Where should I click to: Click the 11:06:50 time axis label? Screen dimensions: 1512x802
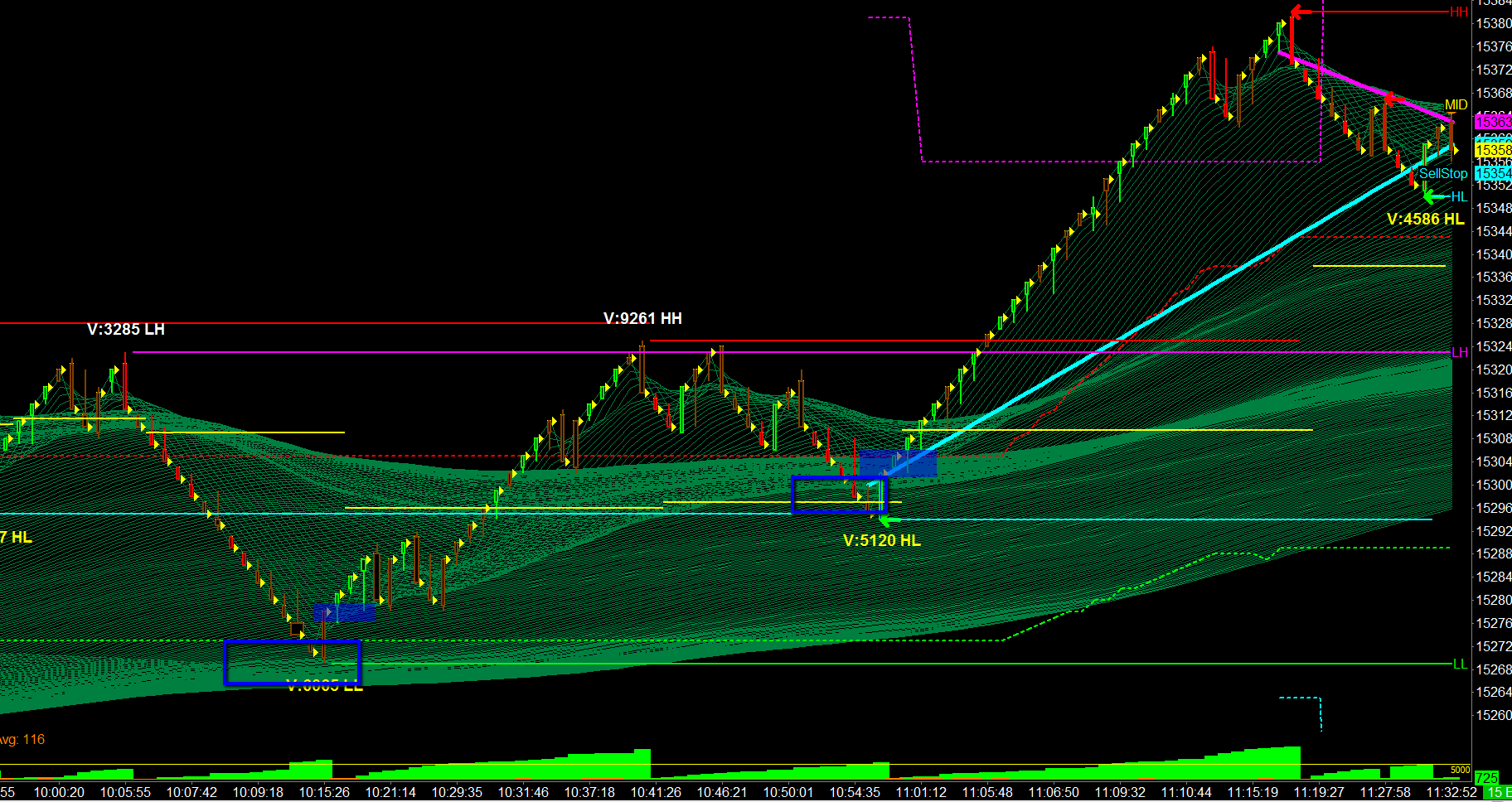click(x=1054, y=792)
